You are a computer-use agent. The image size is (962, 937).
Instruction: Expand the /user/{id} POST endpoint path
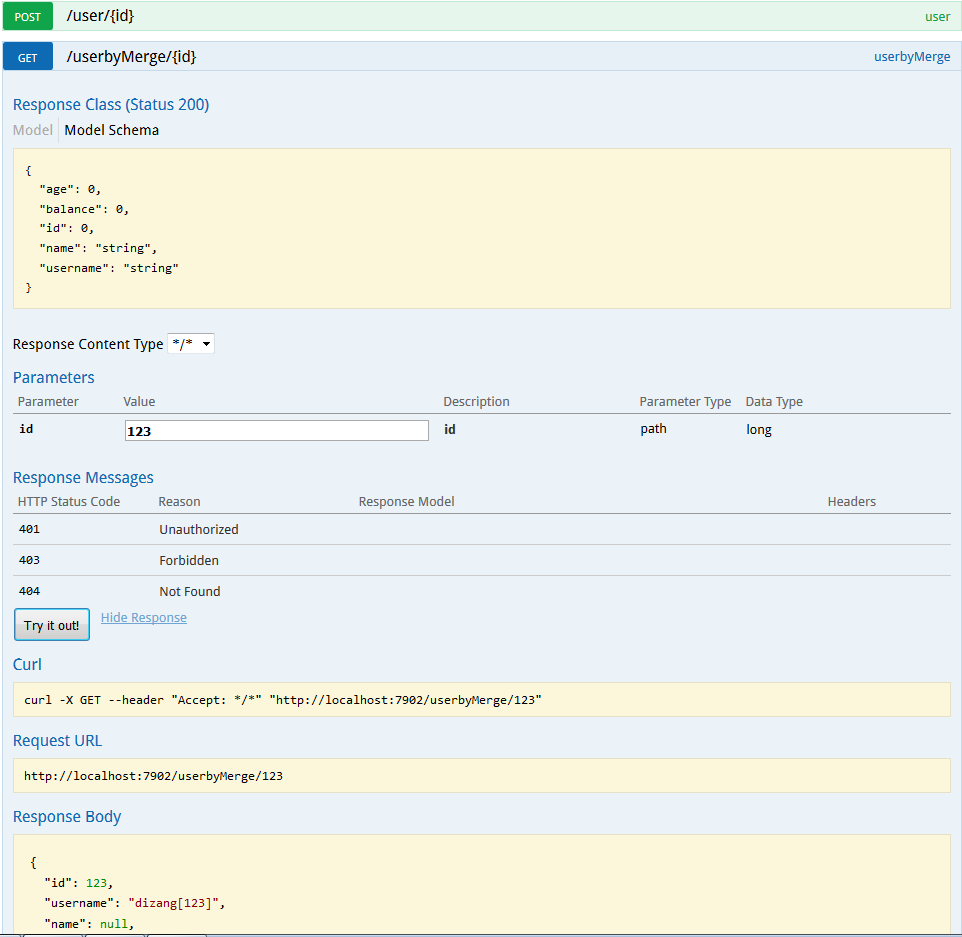100,17
